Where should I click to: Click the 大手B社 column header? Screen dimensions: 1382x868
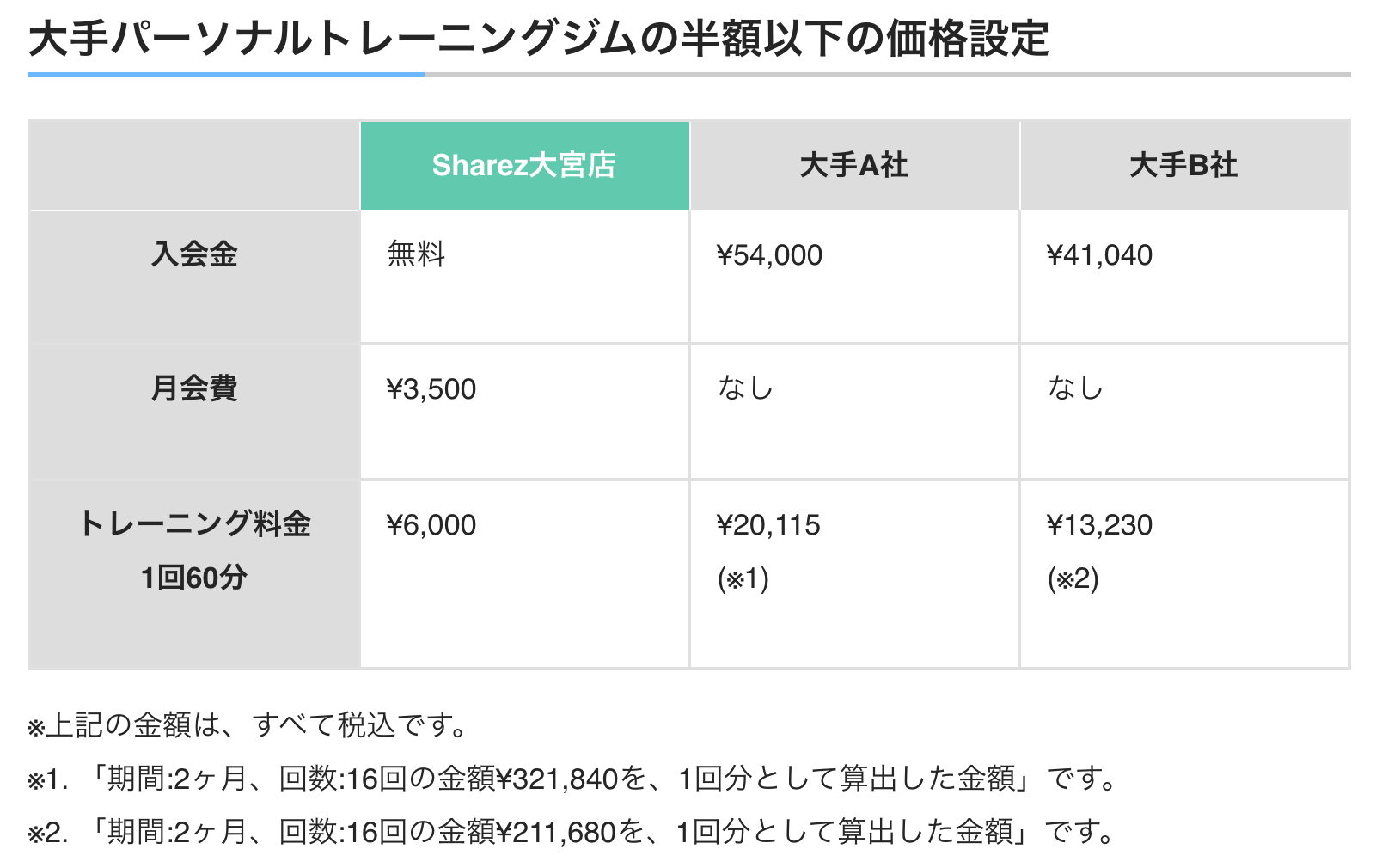coord(1183,165)
